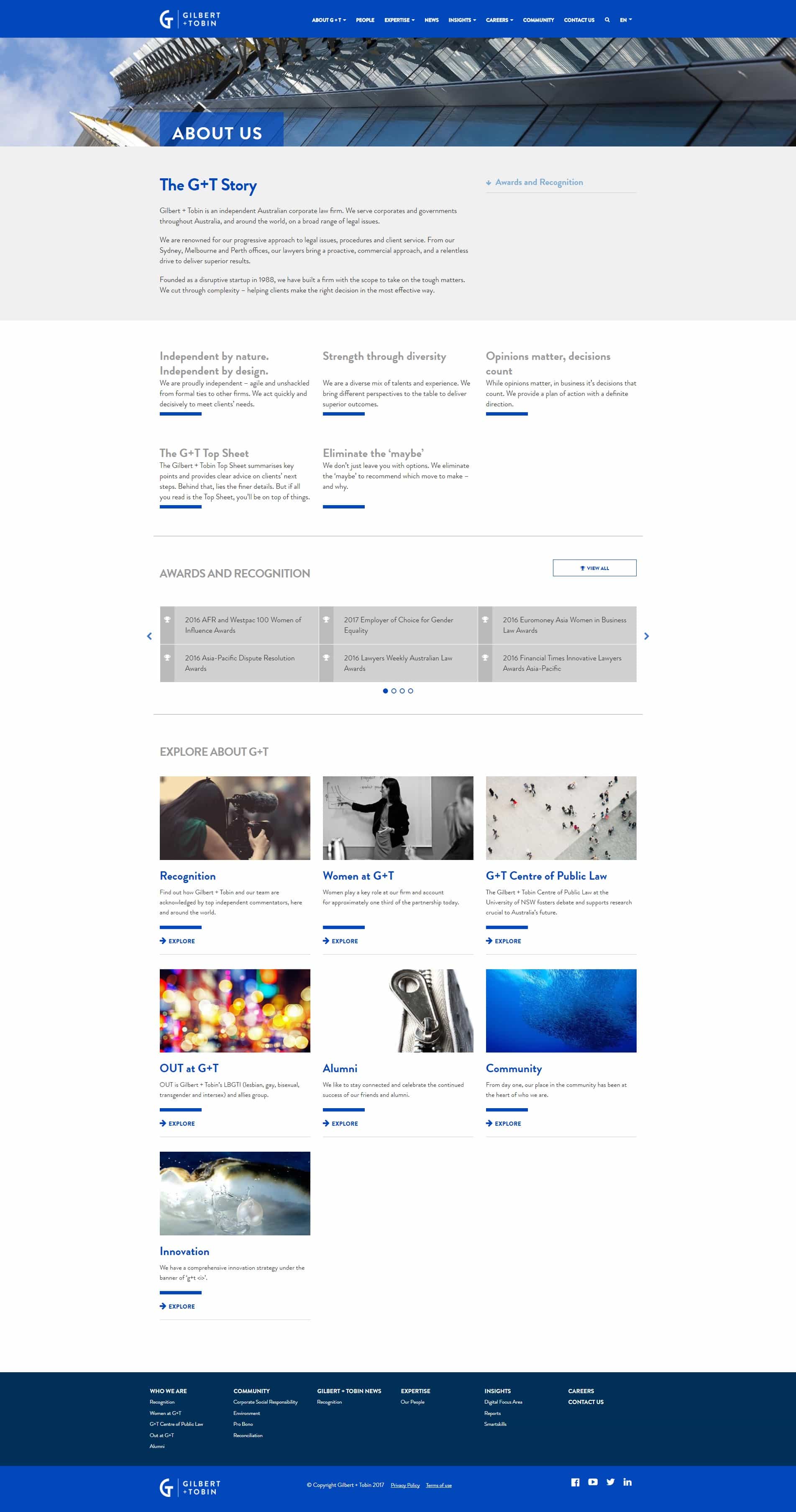Click trophy icon beside Employer of Choice award
This screenshot has width=796, height=1512.
click(326, 620)
